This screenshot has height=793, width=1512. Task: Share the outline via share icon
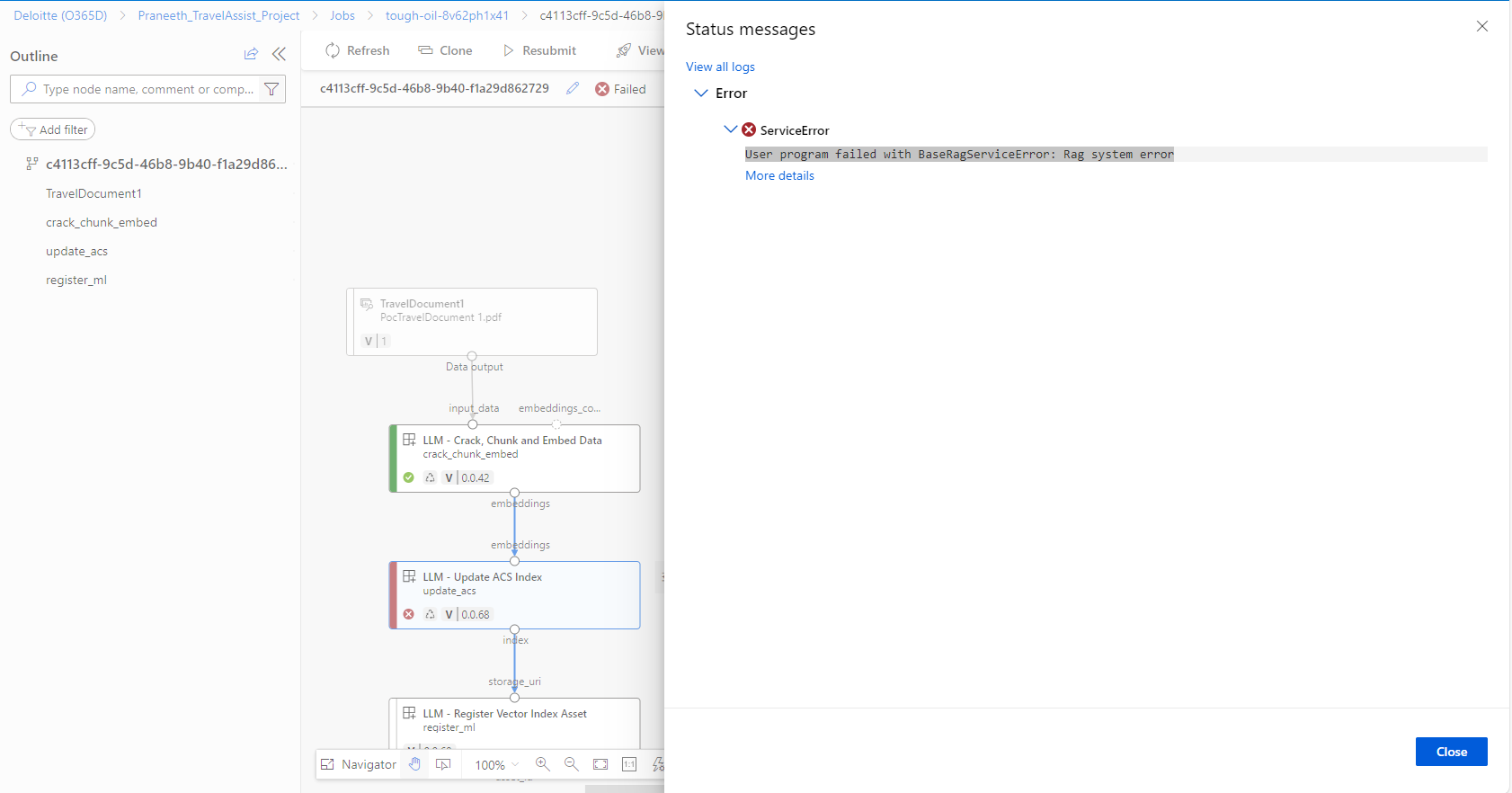251,55
